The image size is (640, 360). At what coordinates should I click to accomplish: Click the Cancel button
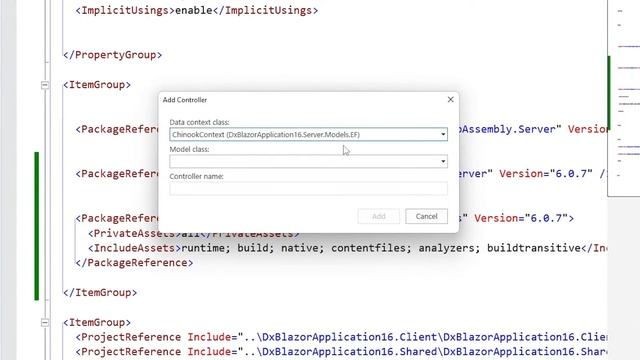[x=426, y=216]
